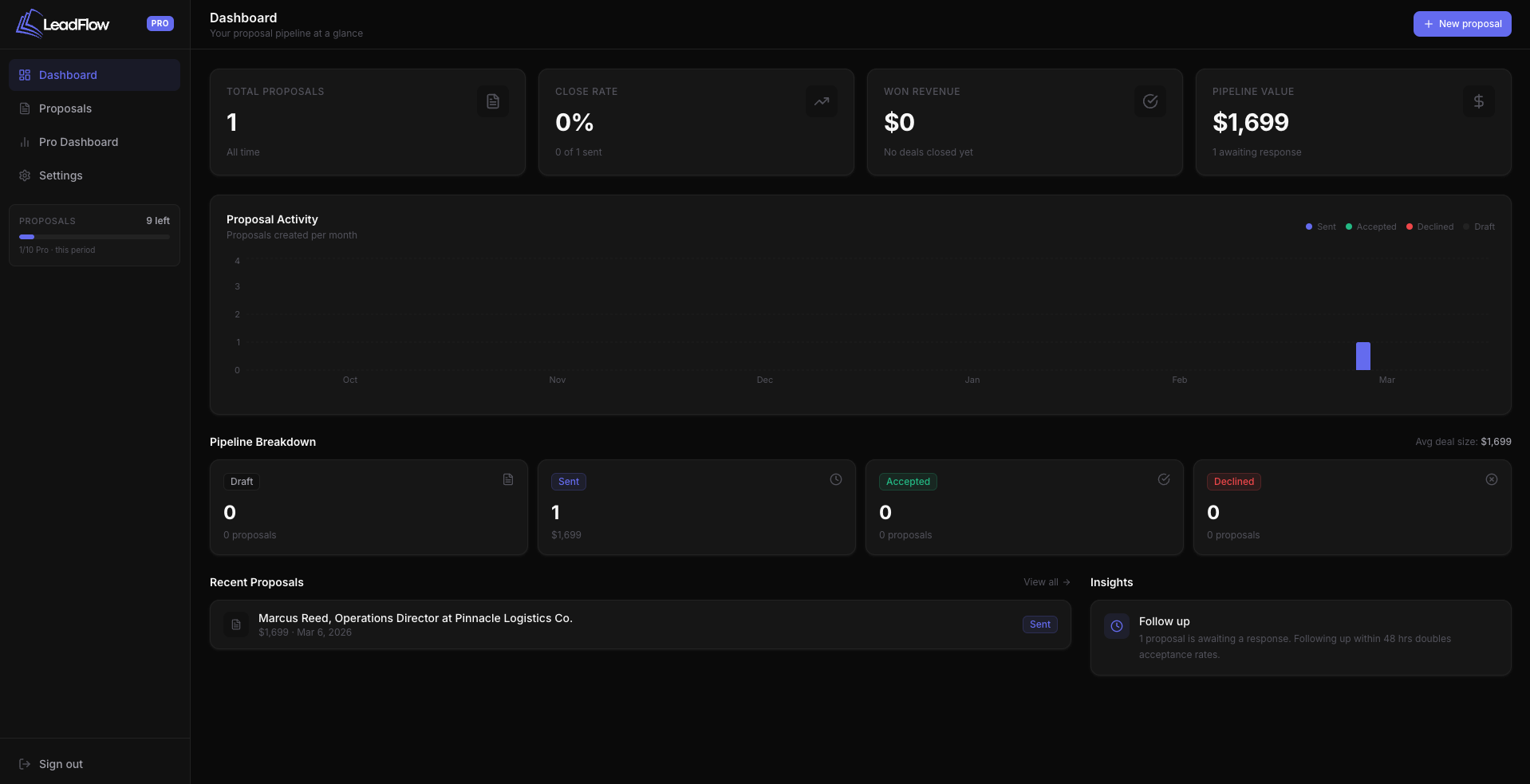Screen dimensions: 1530x784
Task: Toggle the Accepted series in the chart legend
Action: point(1370,227)
